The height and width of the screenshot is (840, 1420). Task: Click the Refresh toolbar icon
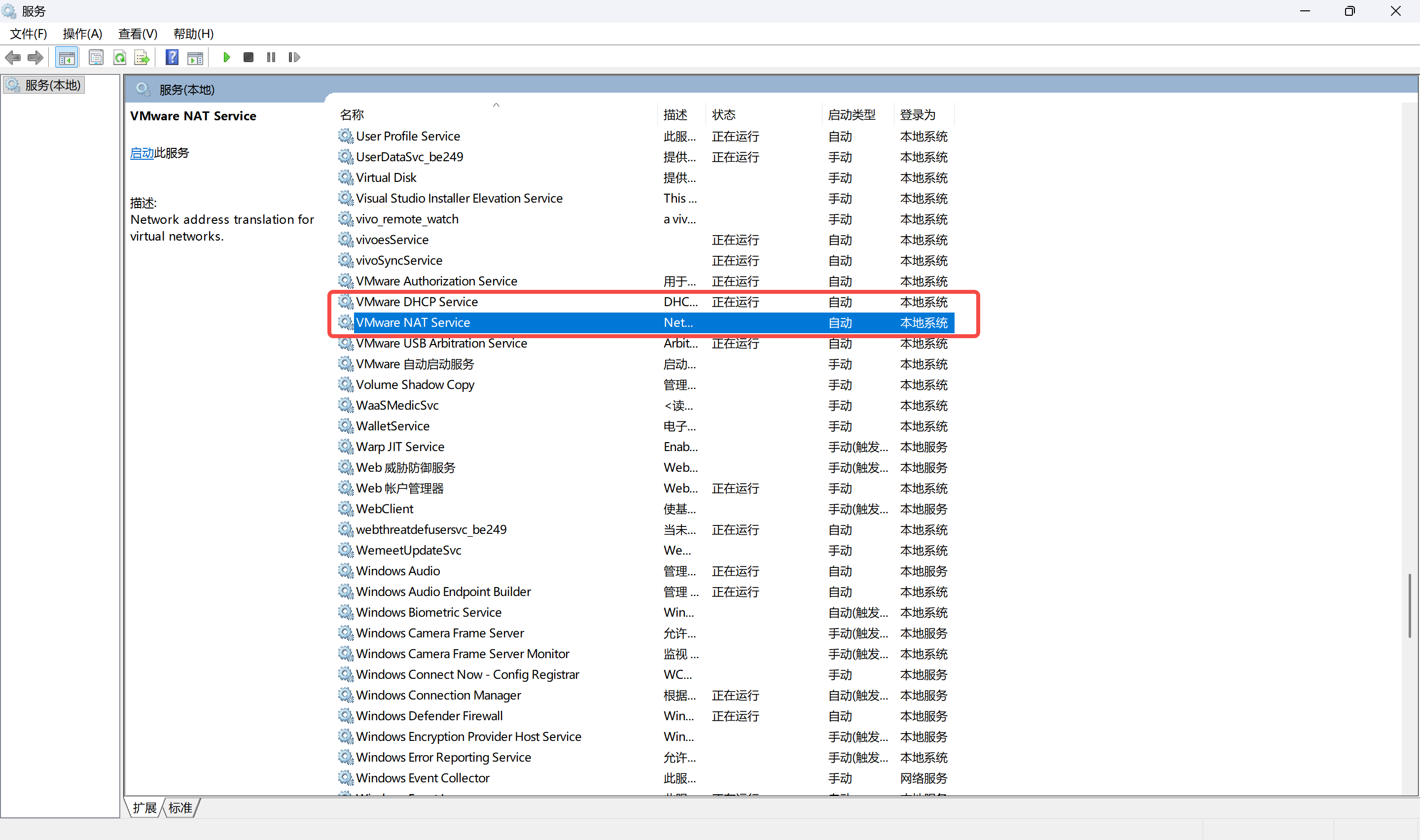point(119,57)
